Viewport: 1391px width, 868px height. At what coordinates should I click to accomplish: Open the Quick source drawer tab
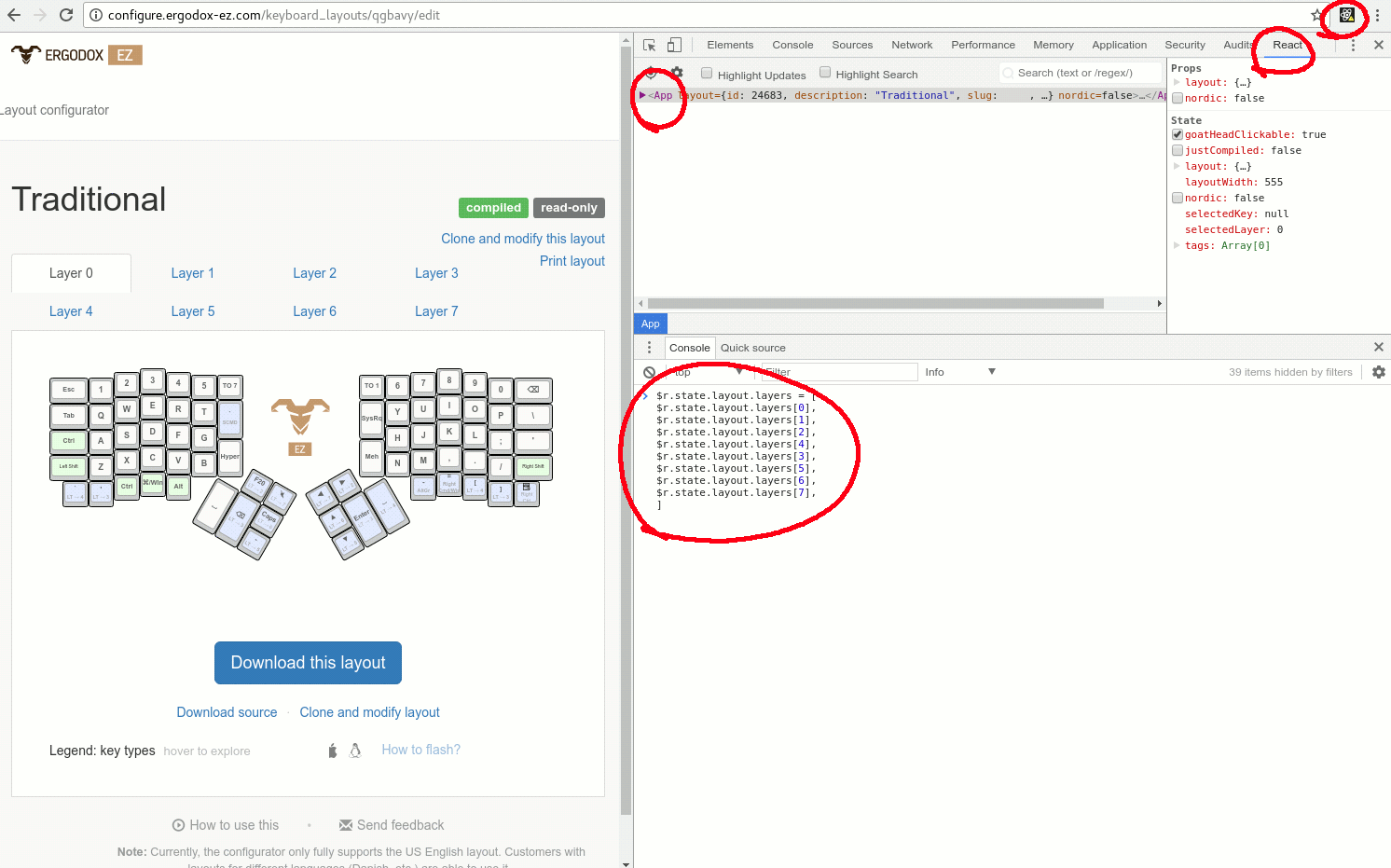(753, 348)
